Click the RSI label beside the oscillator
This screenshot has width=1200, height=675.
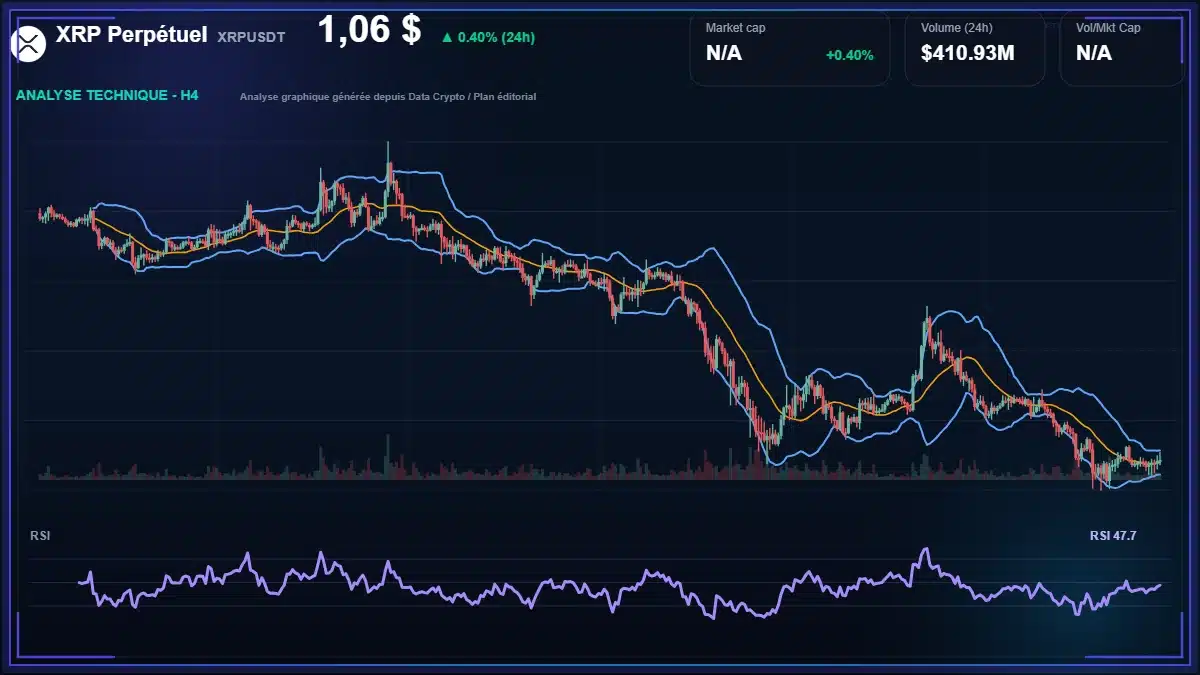(40, 536)
